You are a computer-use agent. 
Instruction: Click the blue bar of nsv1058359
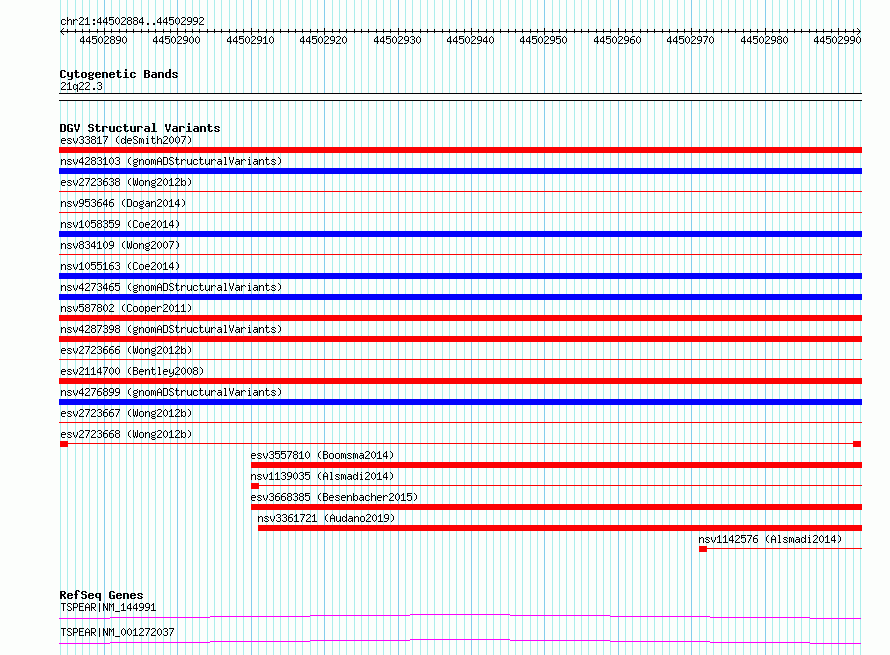click(x=460, y=234)
